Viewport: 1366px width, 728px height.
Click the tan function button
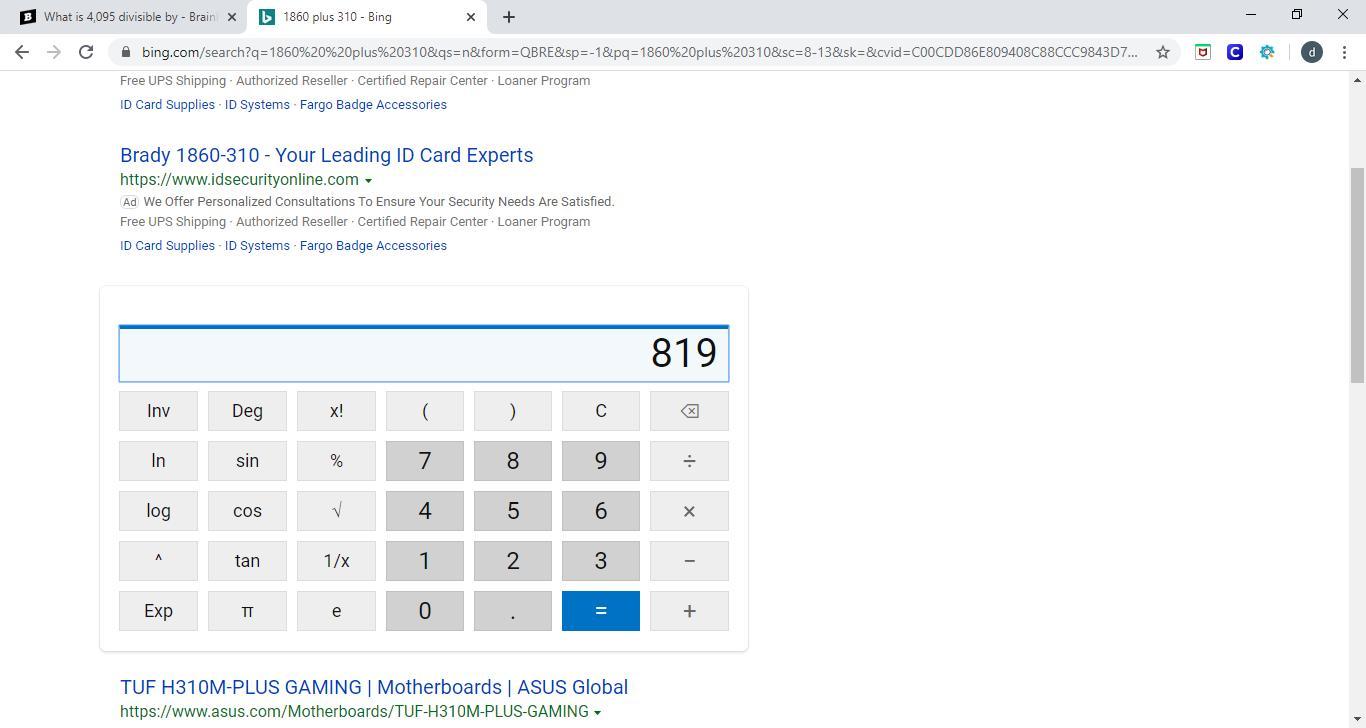(x=247, y=561)
